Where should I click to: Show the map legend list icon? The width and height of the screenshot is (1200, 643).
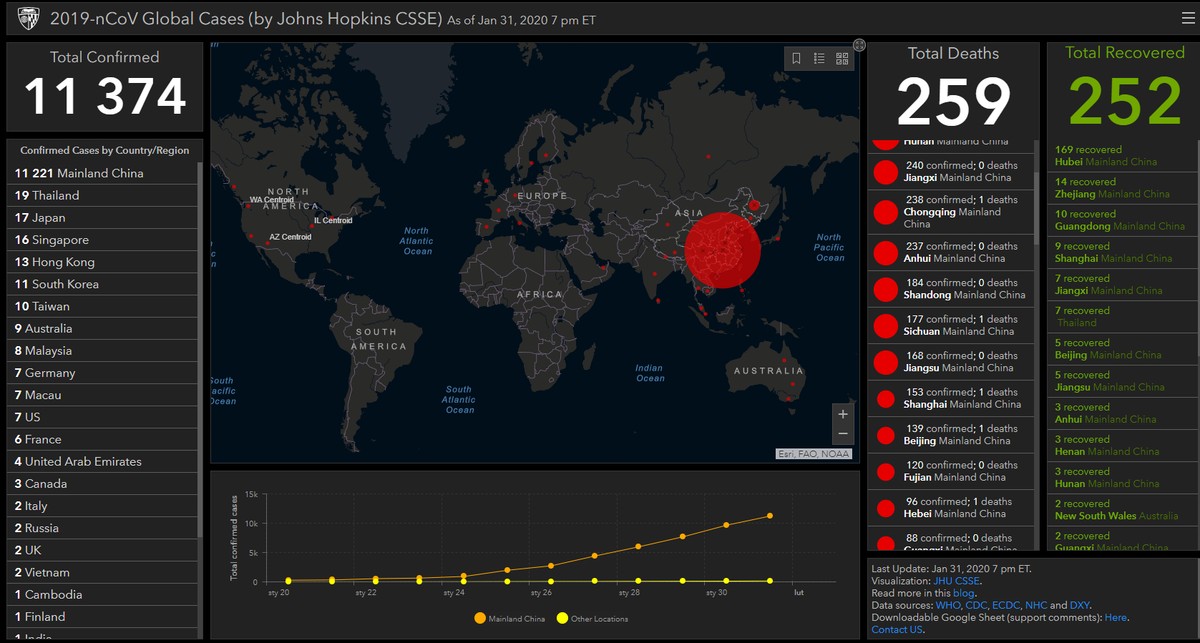point(819,58)
